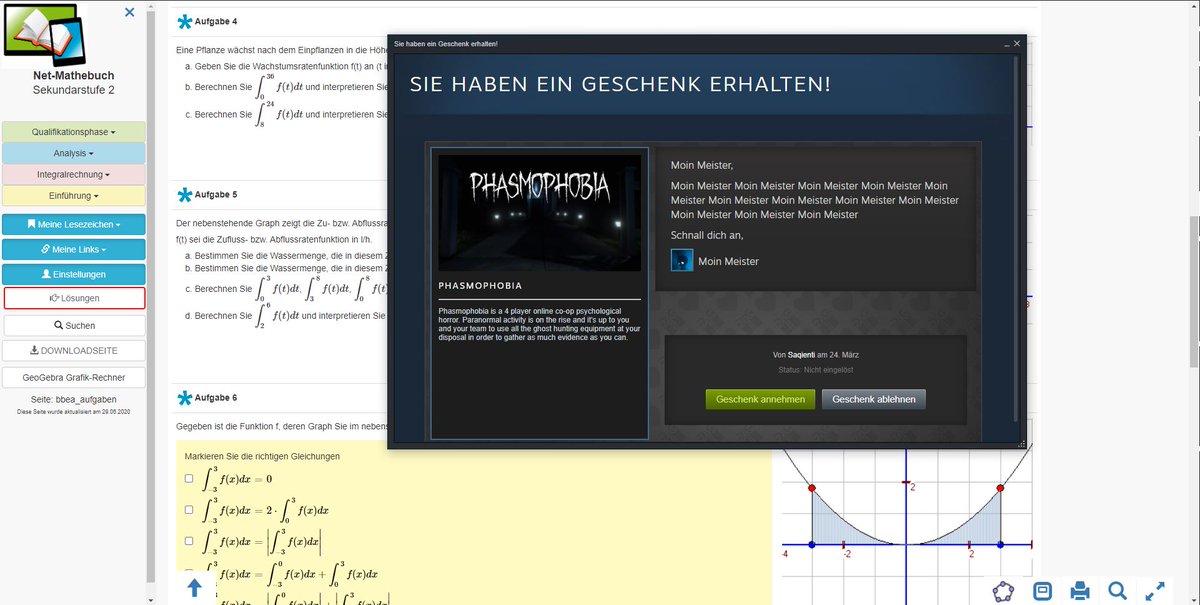Screen dimensions: 1200x605
Task: Click the Phasmophobia game cover image
Action: [540, 212]
